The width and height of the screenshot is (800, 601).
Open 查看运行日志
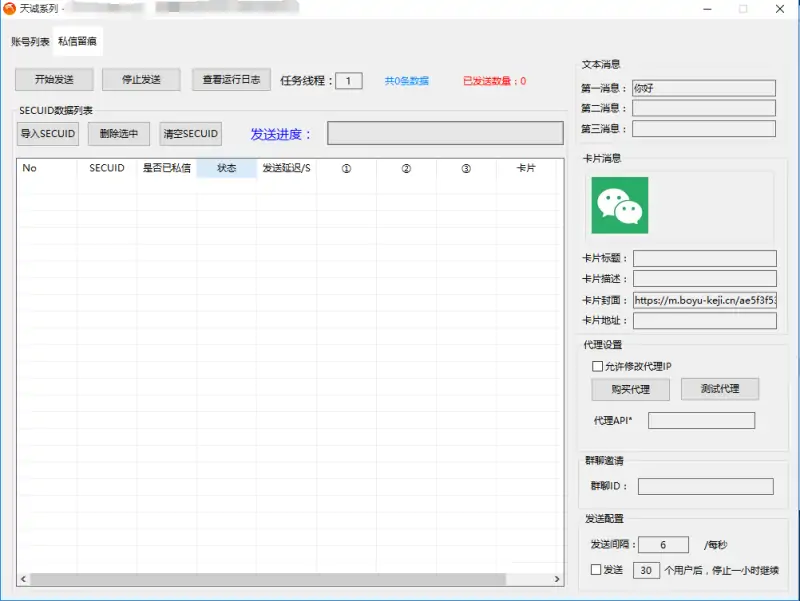(x=233, y=79)
